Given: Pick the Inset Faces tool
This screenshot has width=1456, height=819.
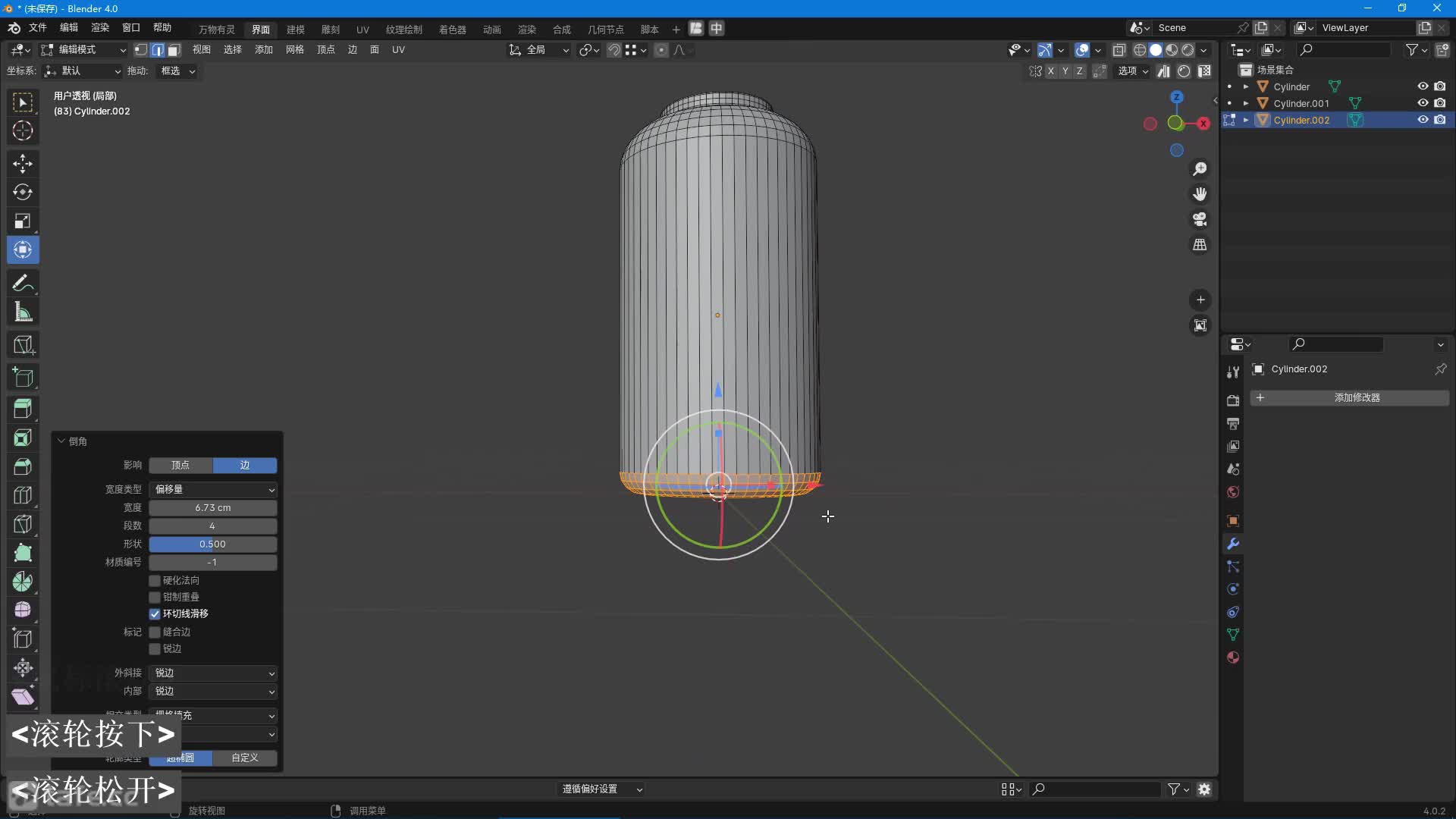Looking at the screenshot, I should tap(23, 438).
